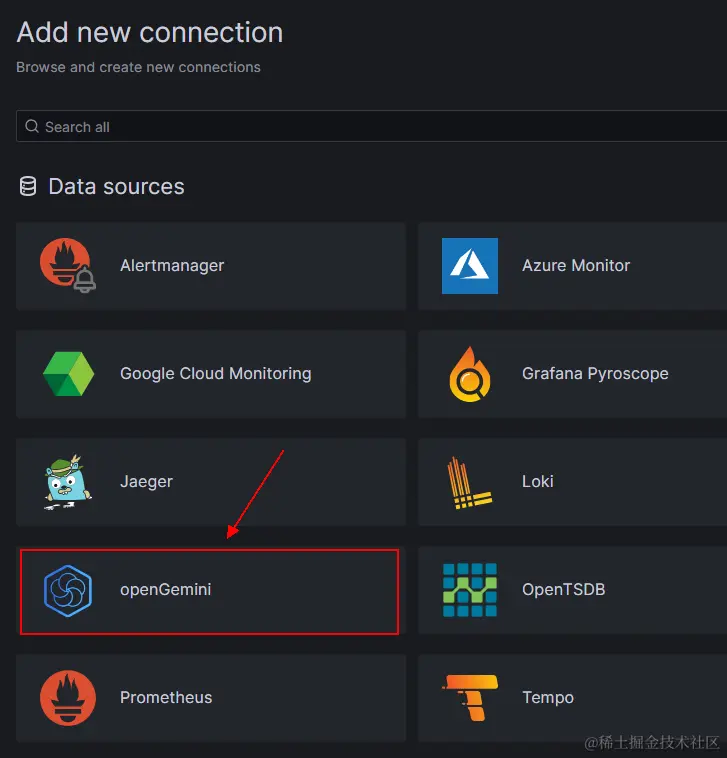Focus the Search all input field
This screenshot has height=758, width=727.
tap(371, 126)
